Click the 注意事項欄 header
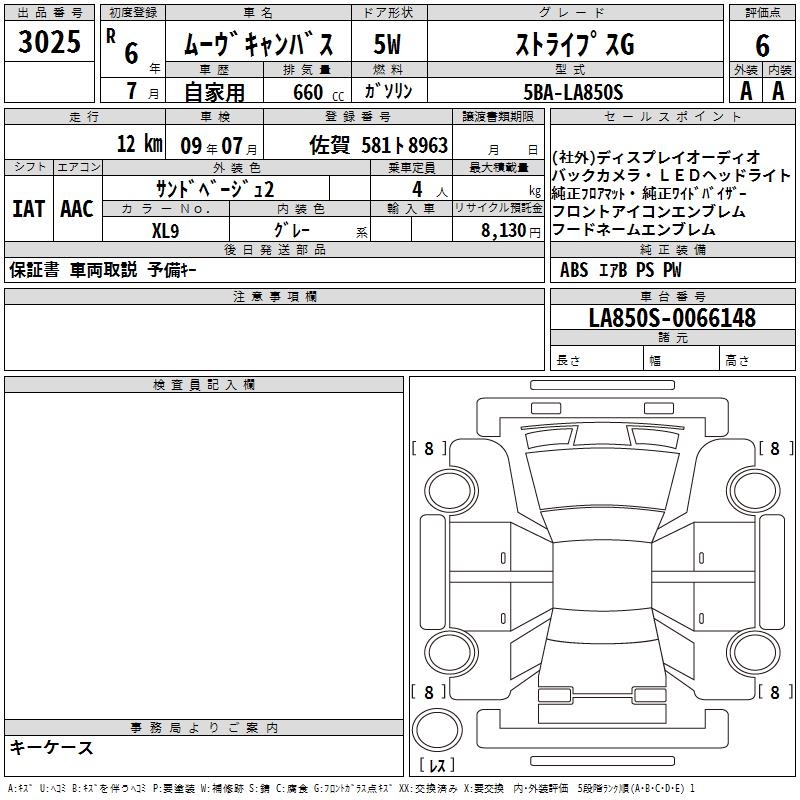 click(274, 296)
